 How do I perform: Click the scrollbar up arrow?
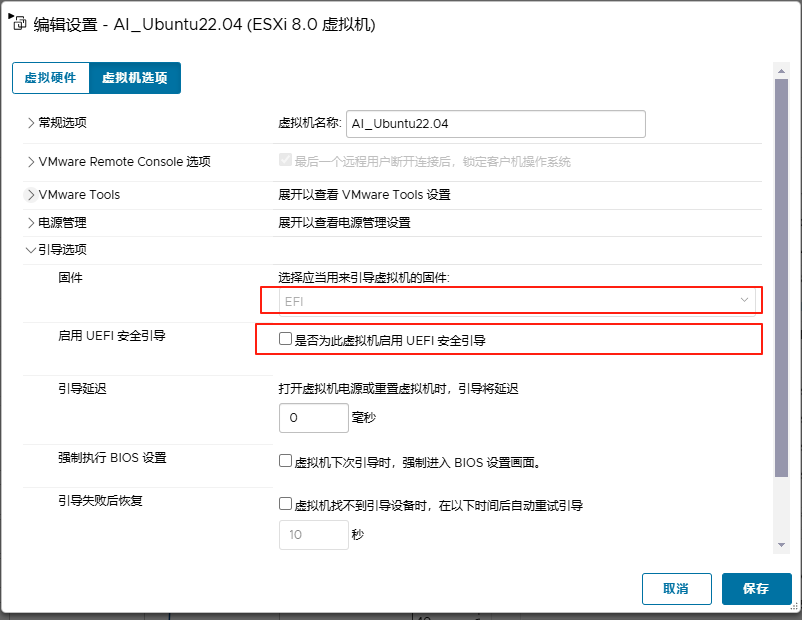(782, 69)
